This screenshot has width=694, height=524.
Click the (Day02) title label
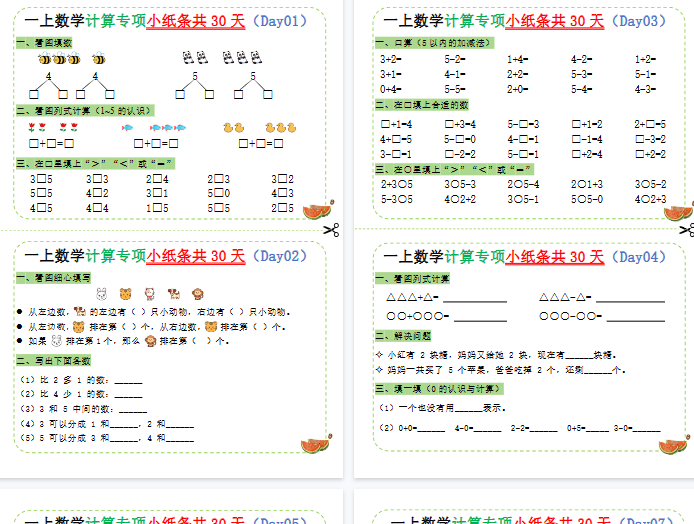pos(279,256)
